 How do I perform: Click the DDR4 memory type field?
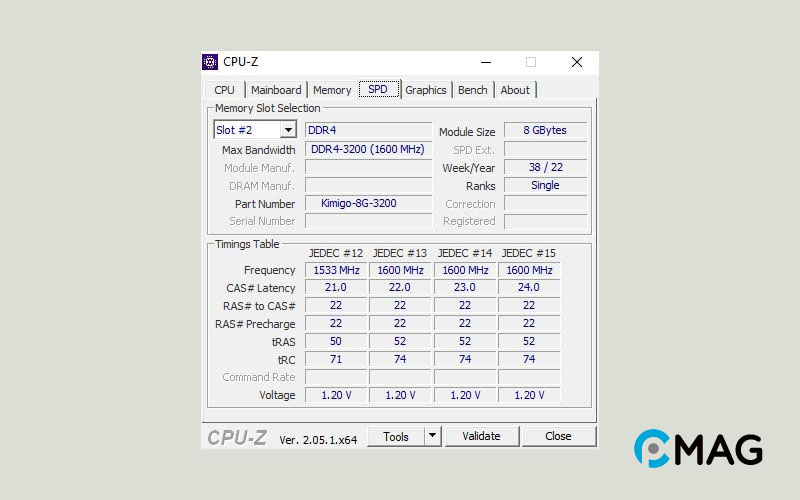(368, 130)
